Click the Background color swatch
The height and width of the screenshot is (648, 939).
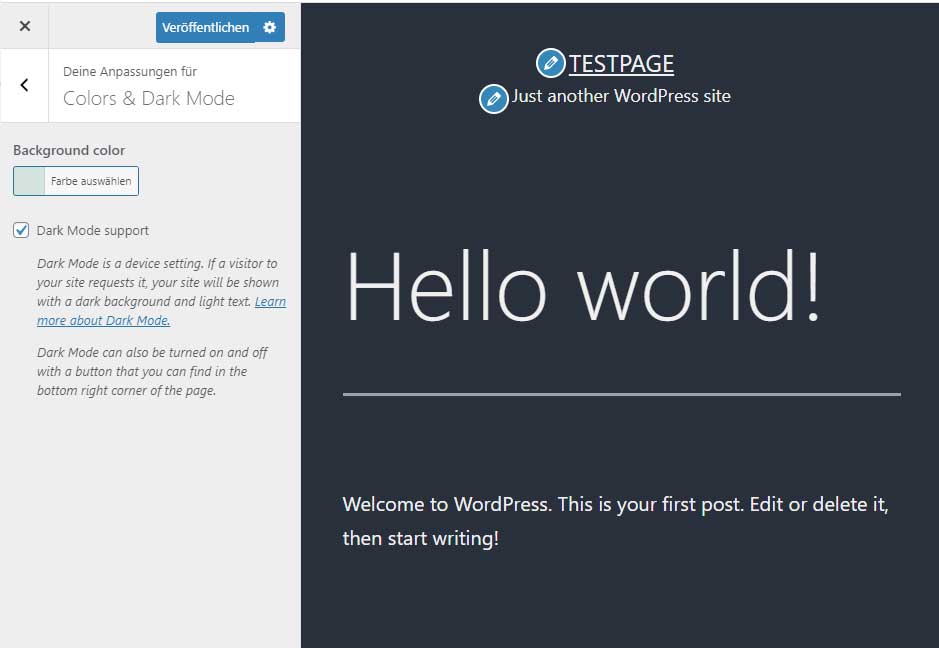[x=30, y=181]
